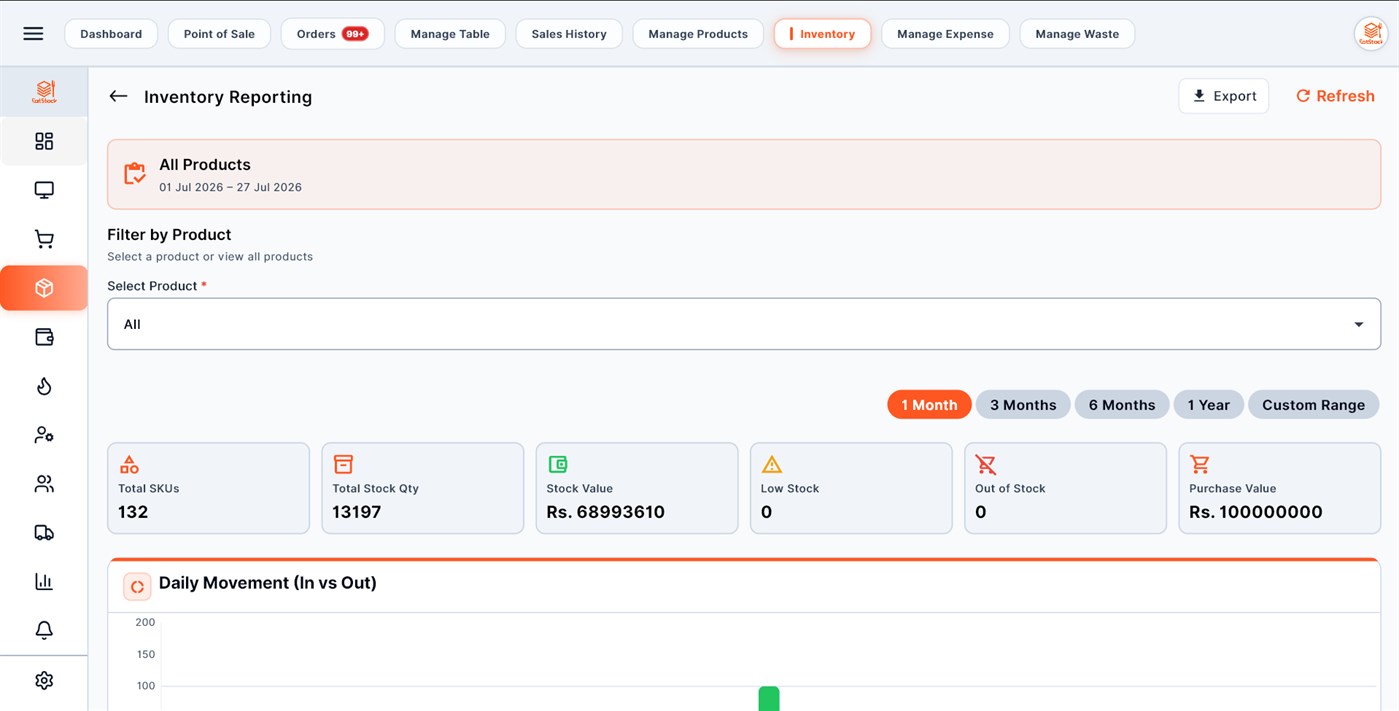Choose the Custom Range option

(x=1314, y=405)
